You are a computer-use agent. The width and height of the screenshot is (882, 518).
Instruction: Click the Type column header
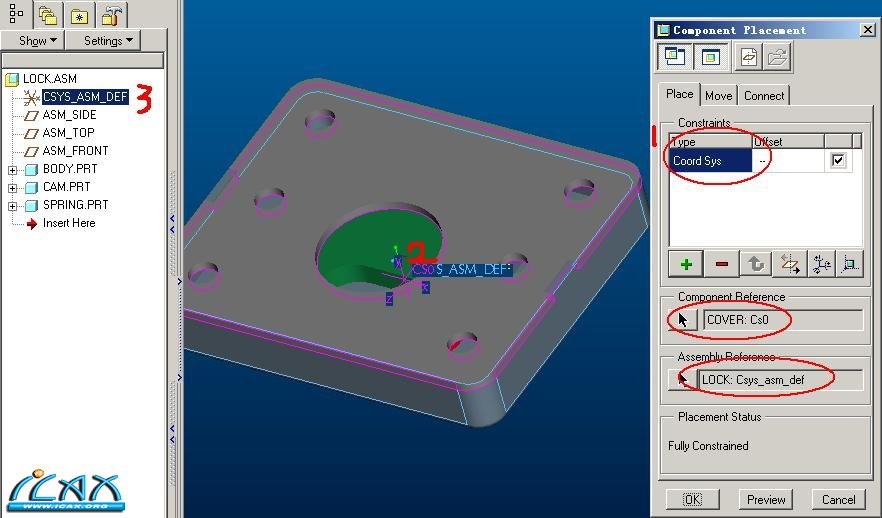(710, 142)
